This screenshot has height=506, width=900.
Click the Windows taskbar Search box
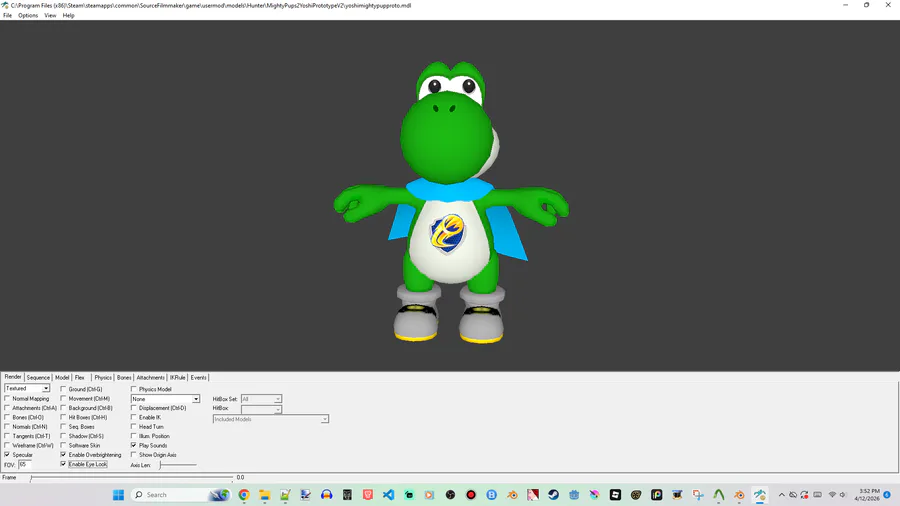(x=179, y=495)
